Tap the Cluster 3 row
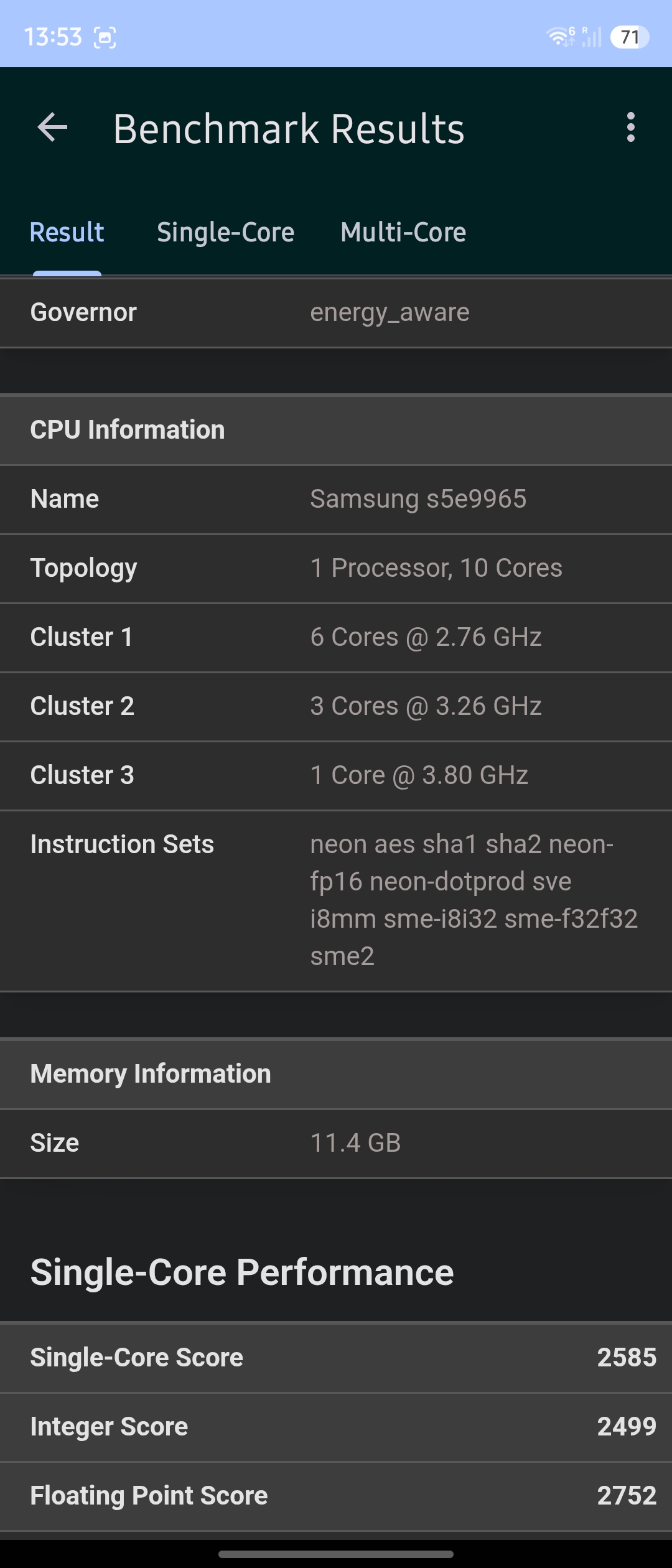The width and height of the screenshot is (672, 1568). coord(336,775)
